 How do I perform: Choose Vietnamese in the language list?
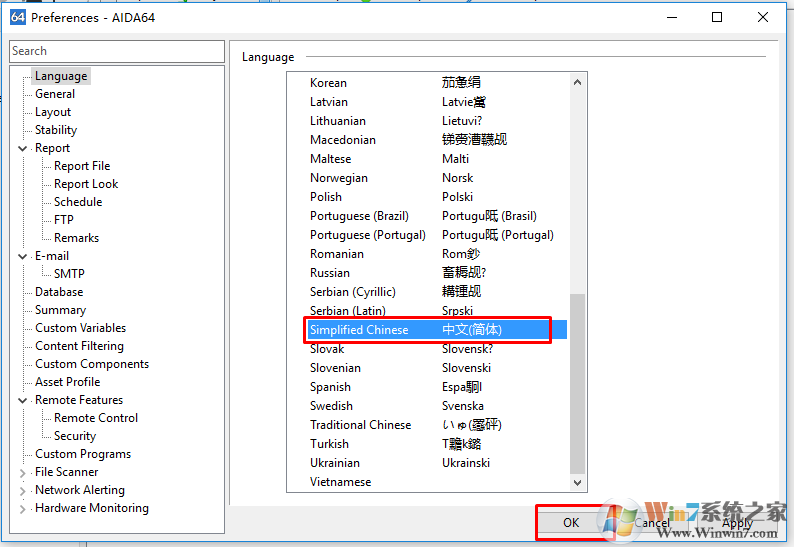[x=428, y=482]
